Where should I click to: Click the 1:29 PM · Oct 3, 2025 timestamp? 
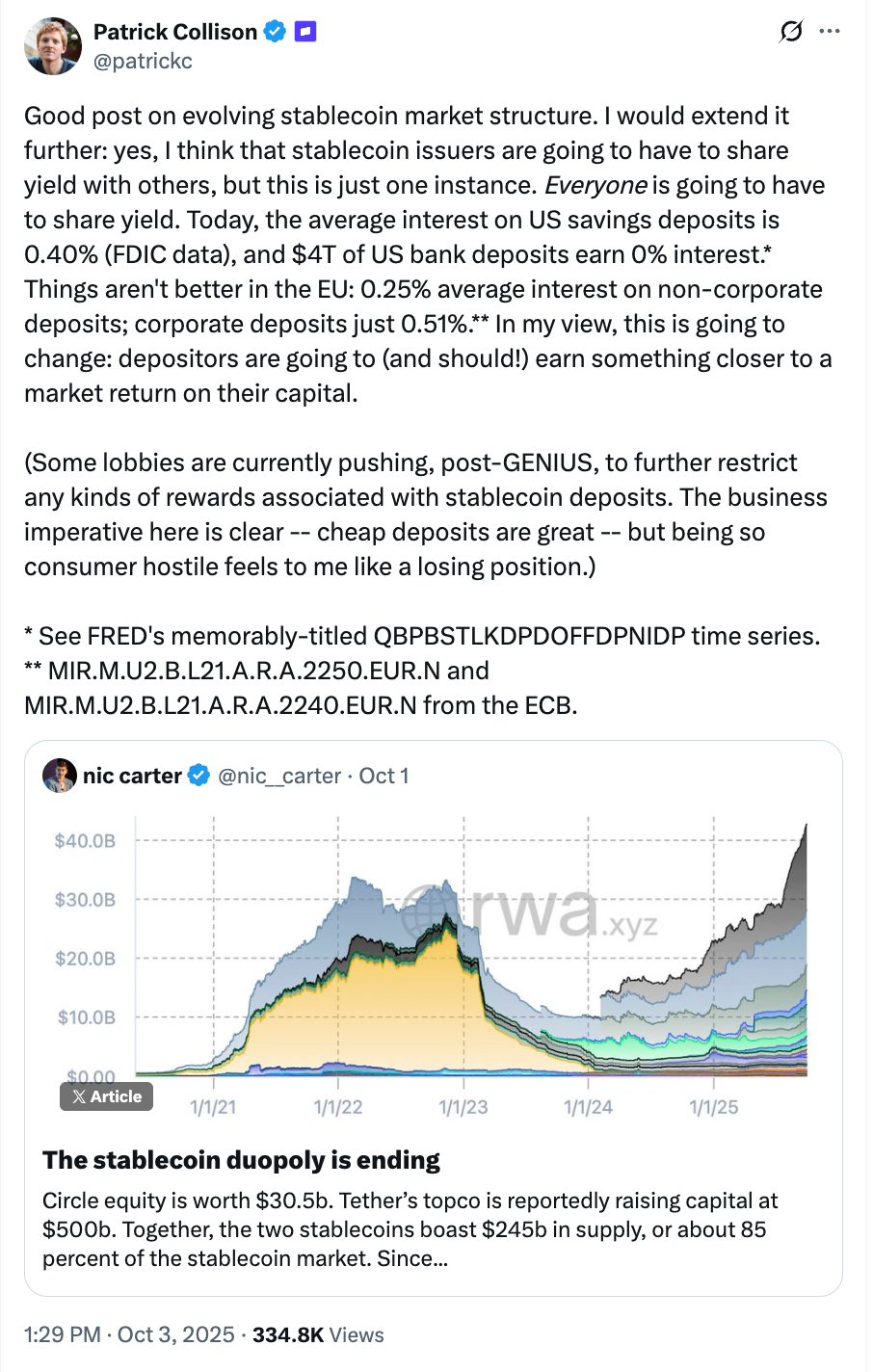point(129,1334)
